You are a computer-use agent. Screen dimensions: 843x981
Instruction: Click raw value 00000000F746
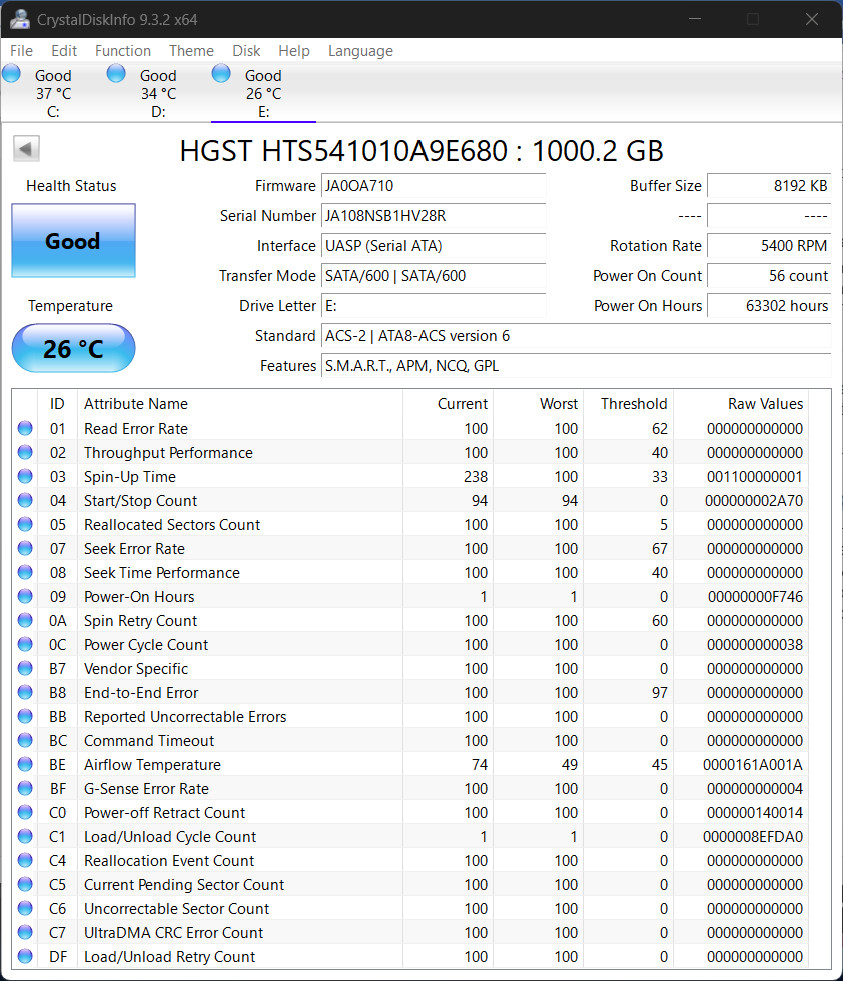pyautogui.click(x=755, y=597)
